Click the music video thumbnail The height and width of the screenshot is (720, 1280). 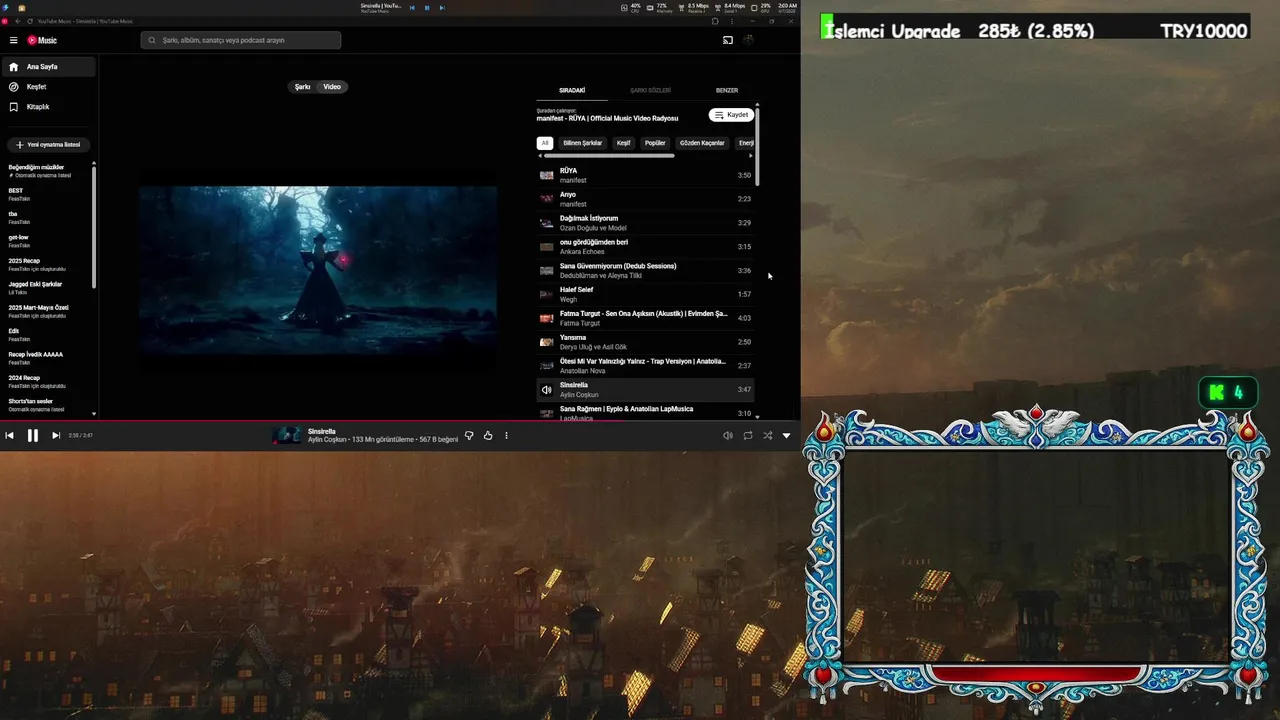(318, 270)
